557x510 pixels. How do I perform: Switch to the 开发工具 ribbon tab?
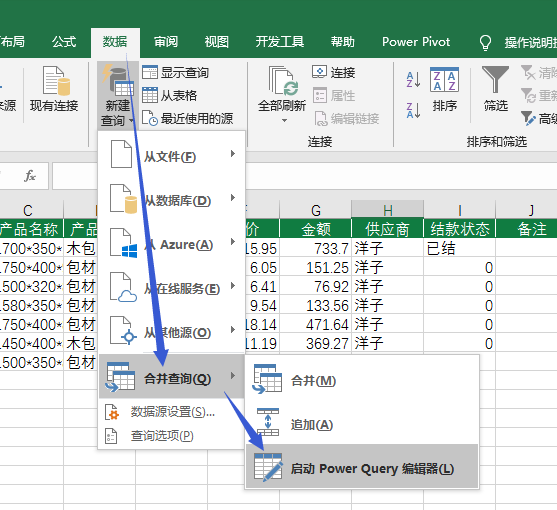click(x=280, y=42)
